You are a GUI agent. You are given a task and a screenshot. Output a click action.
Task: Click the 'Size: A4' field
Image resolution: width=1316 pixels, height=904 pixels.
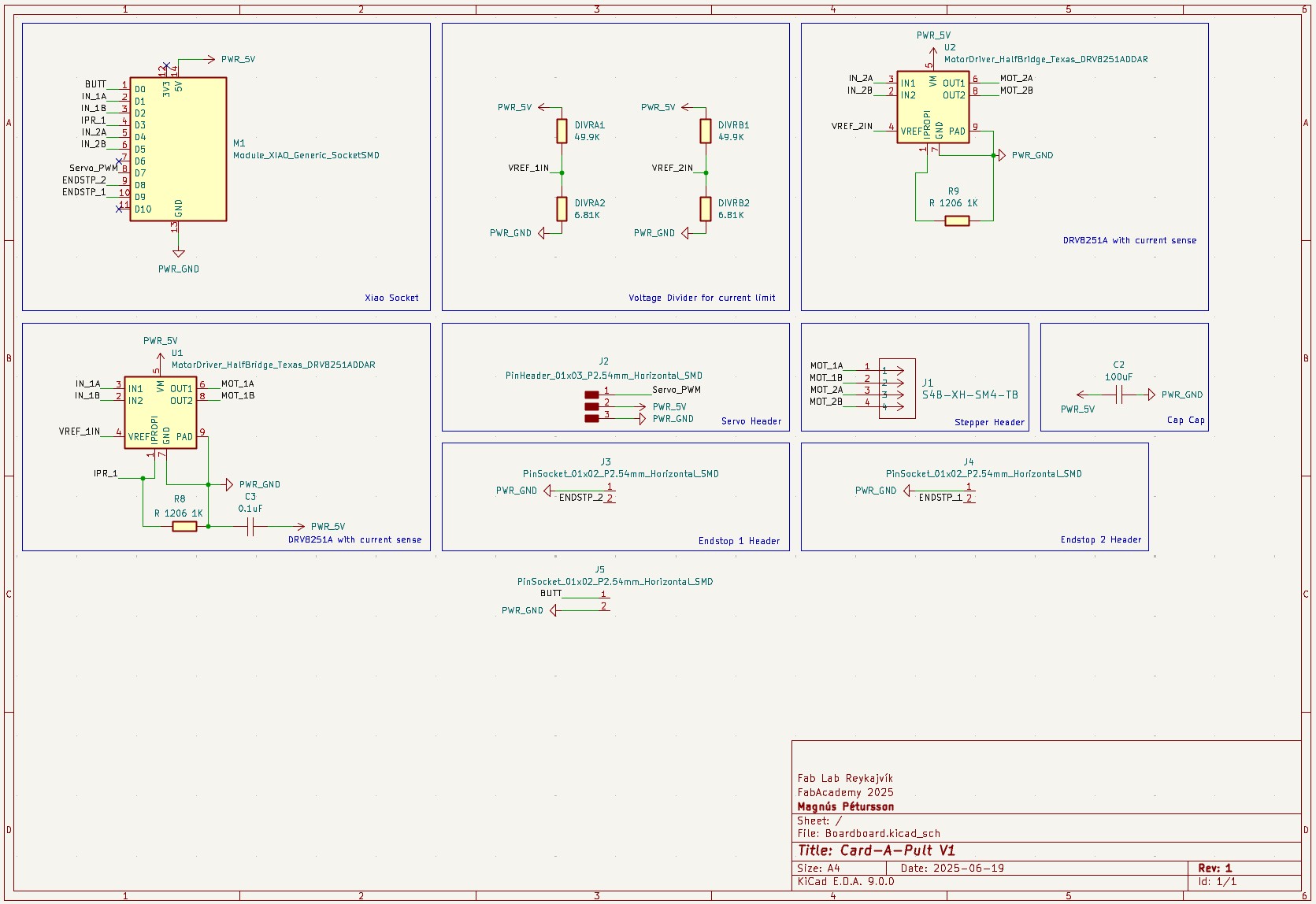819,868
